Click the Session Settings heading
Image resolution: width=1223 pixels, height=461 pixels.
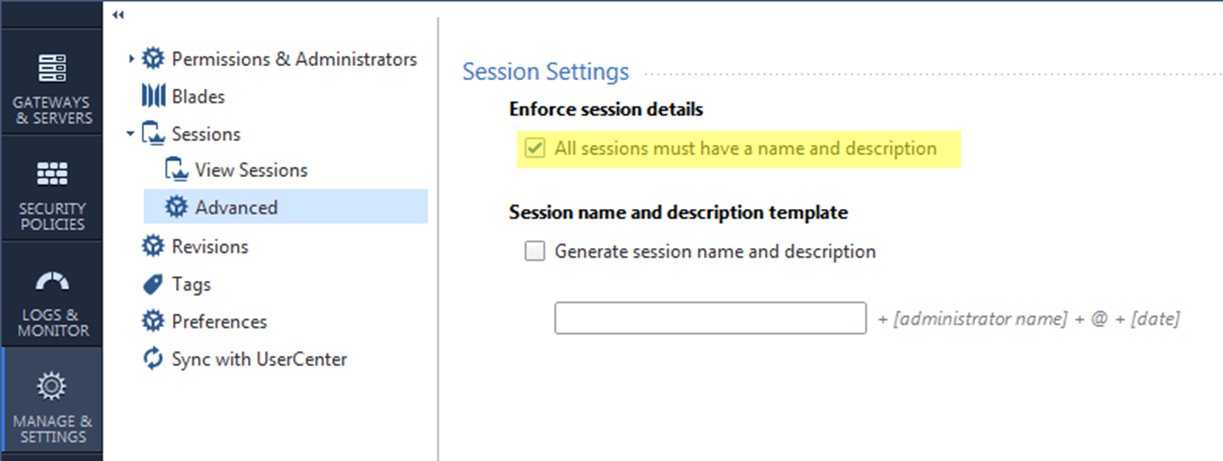(x=546, y=72)
